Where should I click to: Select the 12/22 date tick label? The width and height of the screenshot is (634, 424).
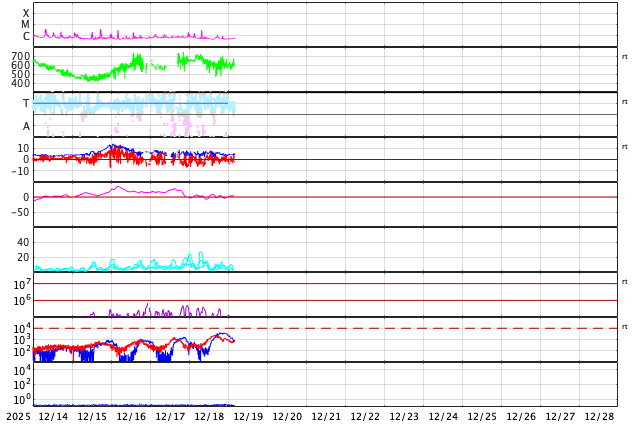tap(365, 416)
